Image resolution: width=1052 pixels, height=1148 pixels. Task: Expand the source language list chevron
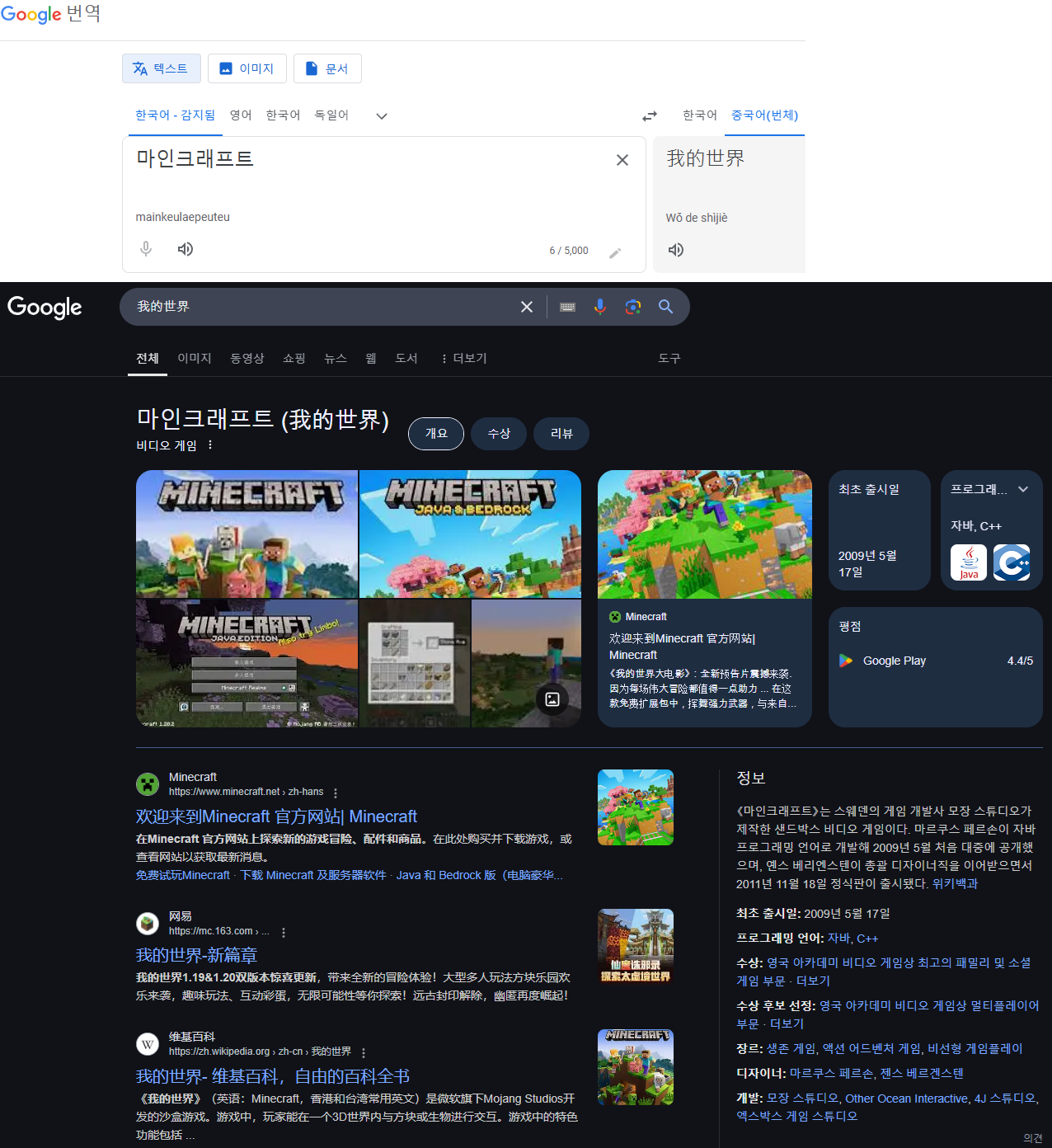click(x=382, y=116)
